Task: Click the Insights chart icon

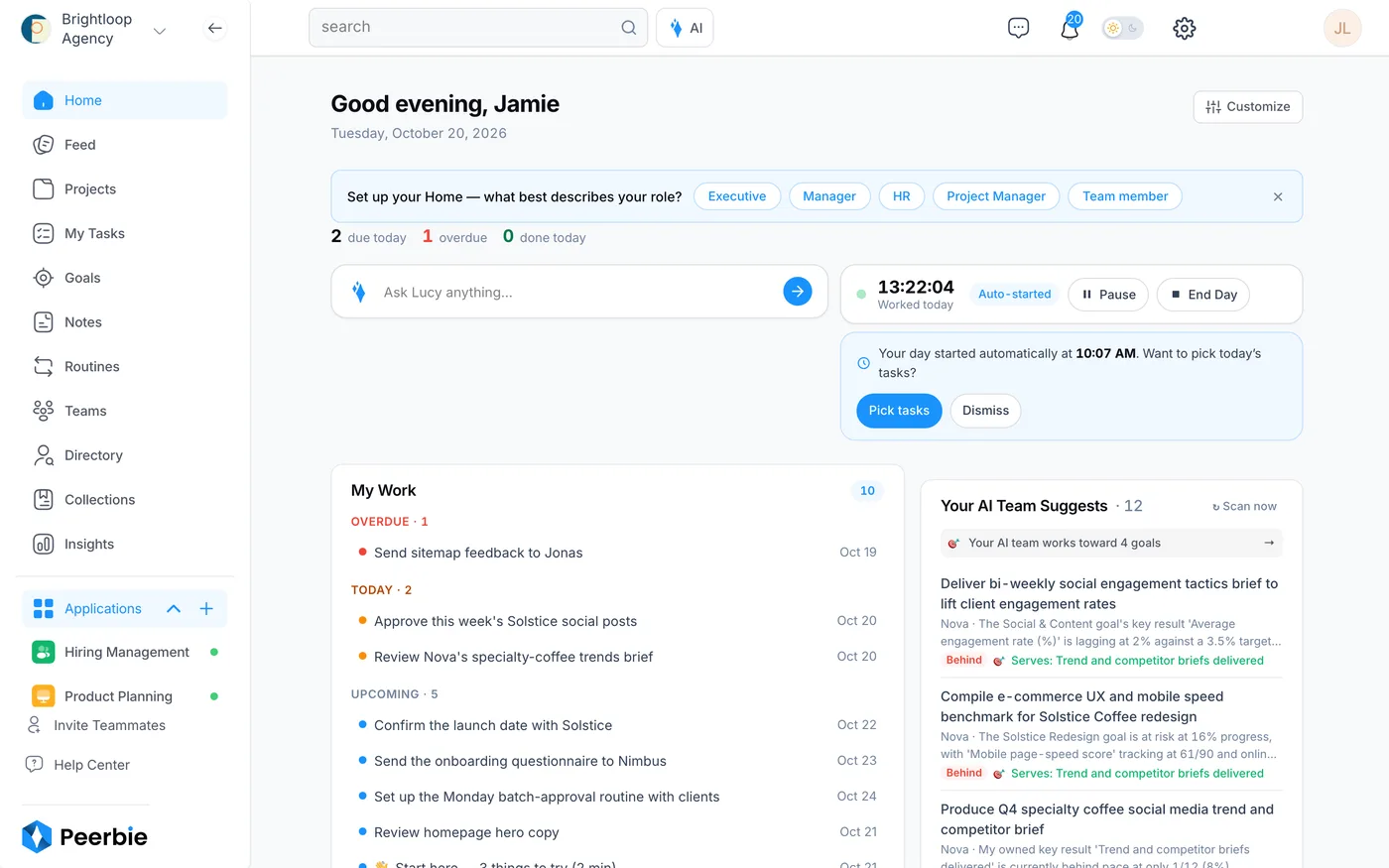Action: pyautogui.click(x=43, y=544)
